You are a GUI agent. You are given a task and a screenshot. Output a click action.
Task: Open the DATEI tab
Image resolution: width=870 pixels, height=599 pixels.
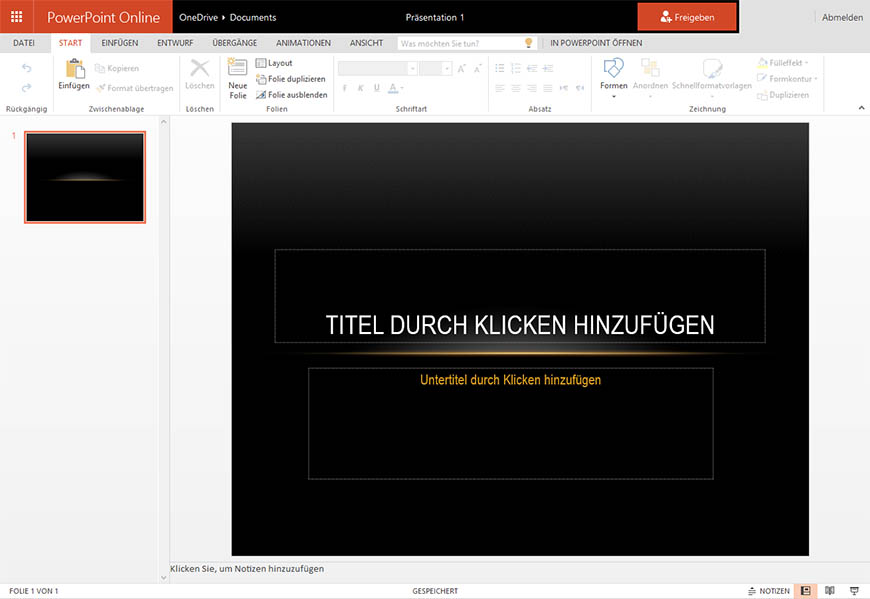[24, 43]
